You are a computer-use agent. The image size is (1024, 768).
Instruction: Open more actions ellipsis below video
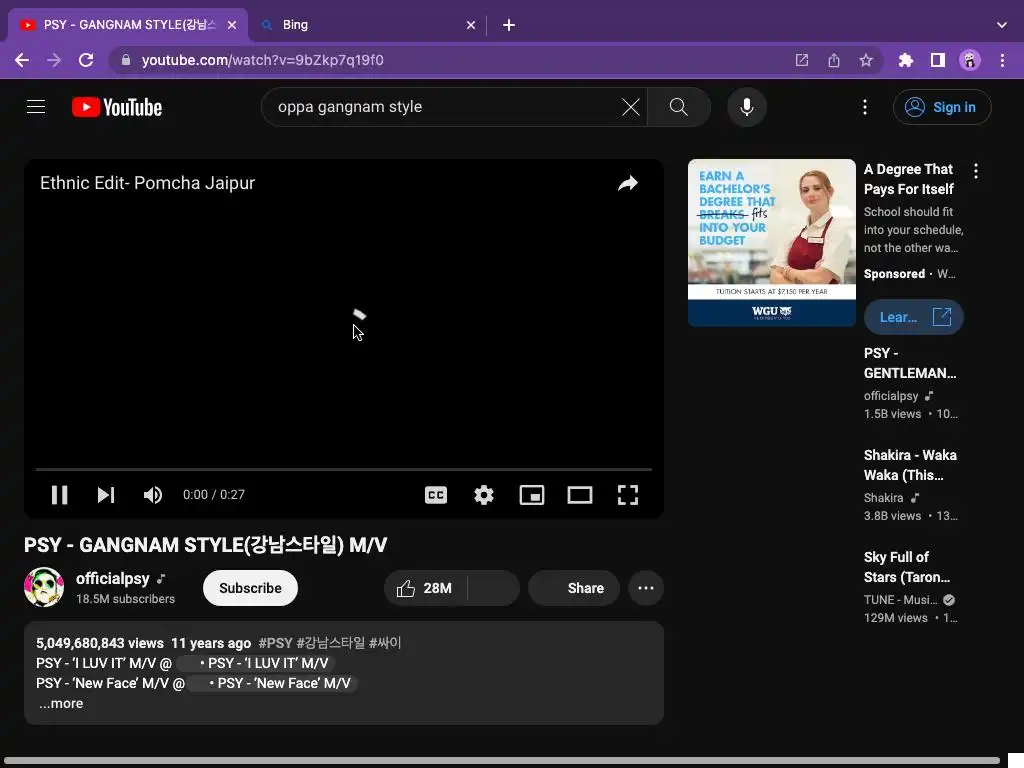(x=646, y=588)
